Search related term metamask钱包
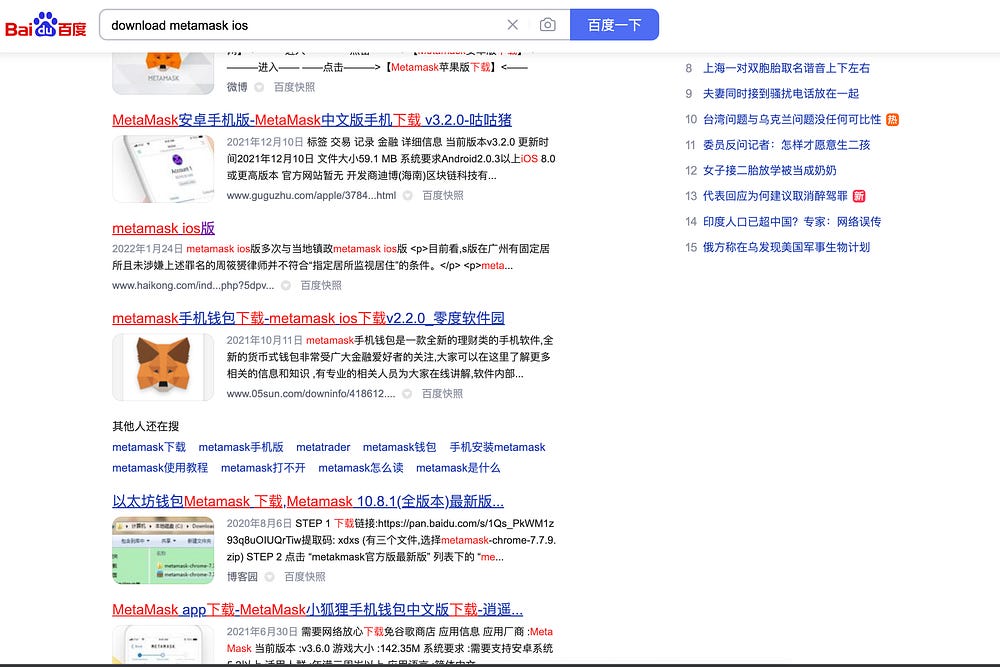This screenshot has width=1000, height=667. pos(399,447)
